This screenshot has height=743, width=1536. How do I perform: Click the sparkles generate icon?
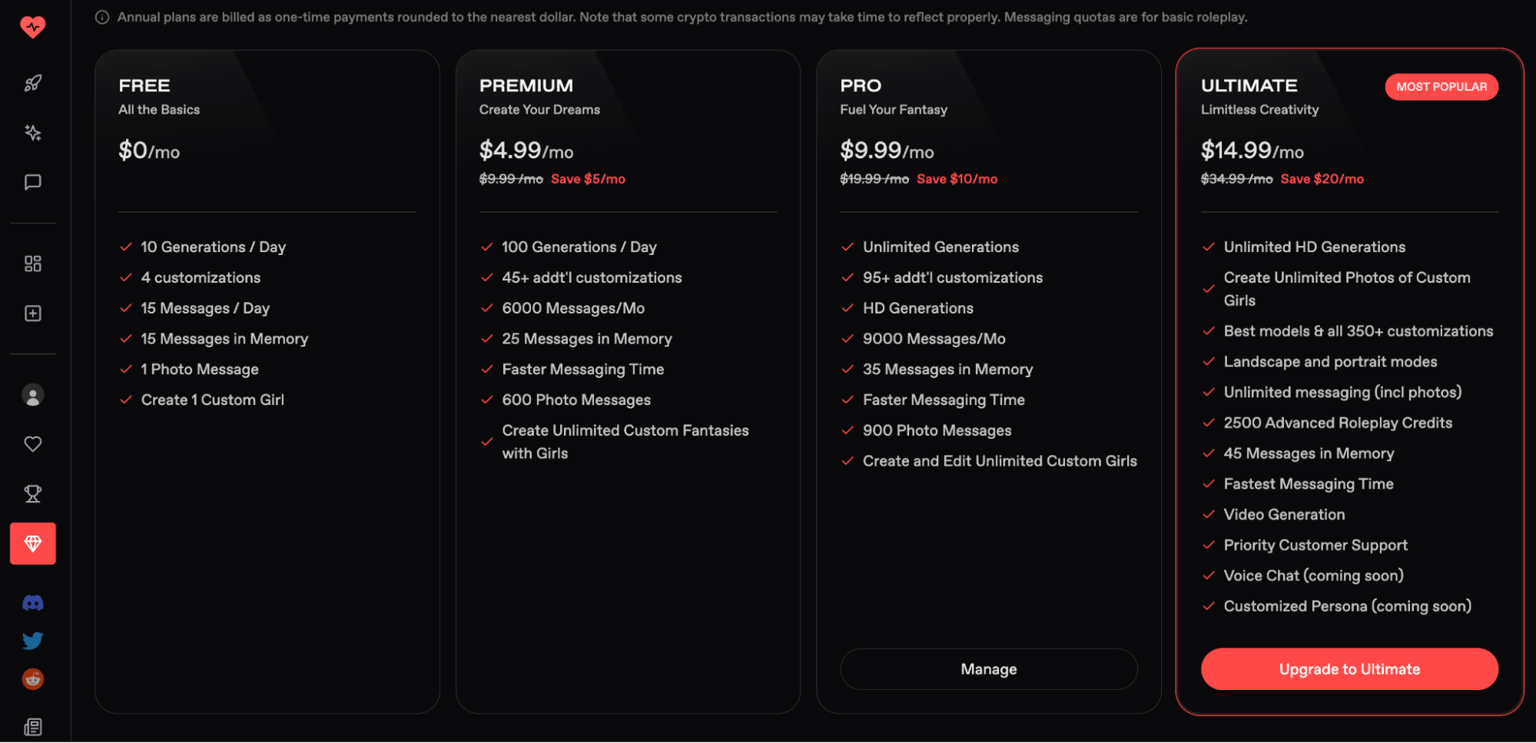[x=33, y=133]
